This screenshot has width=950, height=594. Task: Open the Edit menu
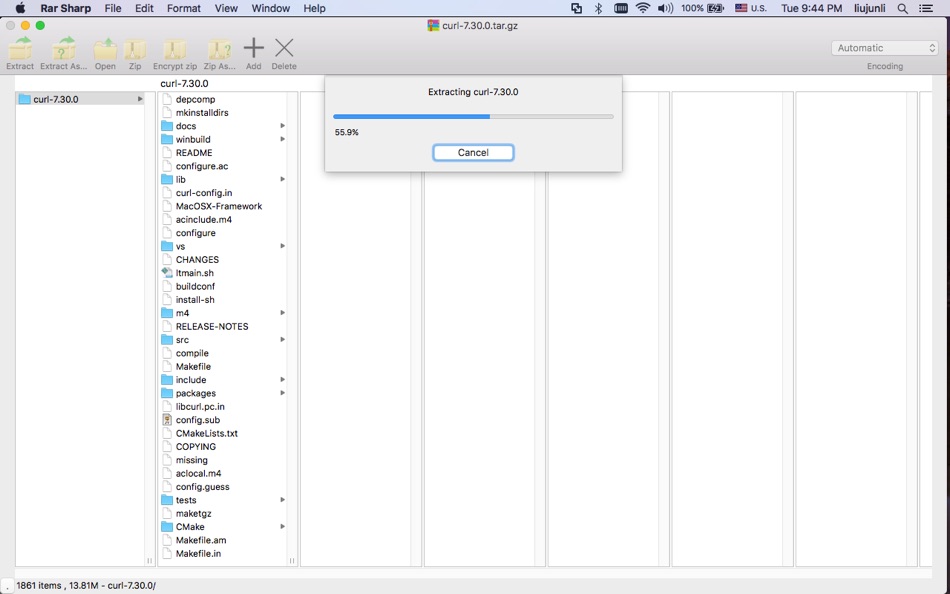tap(144, 8)
